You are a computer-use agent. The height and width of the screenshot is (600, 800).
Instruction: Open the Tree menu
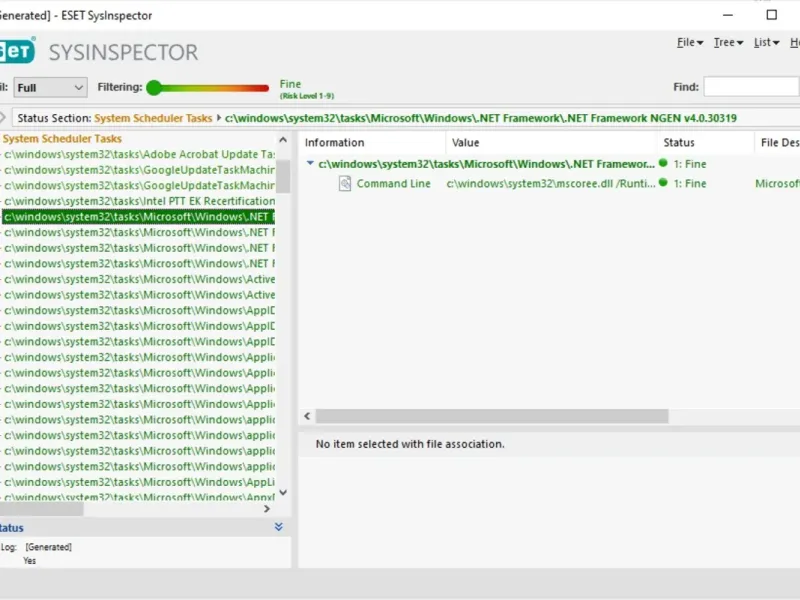[728, 42]
